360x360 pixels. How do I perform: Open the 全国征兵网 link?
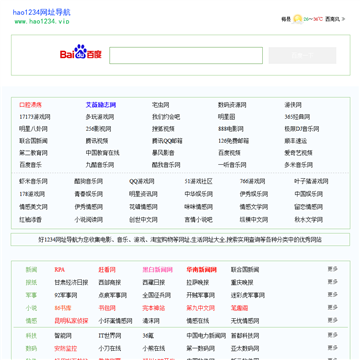coord(156,295)
